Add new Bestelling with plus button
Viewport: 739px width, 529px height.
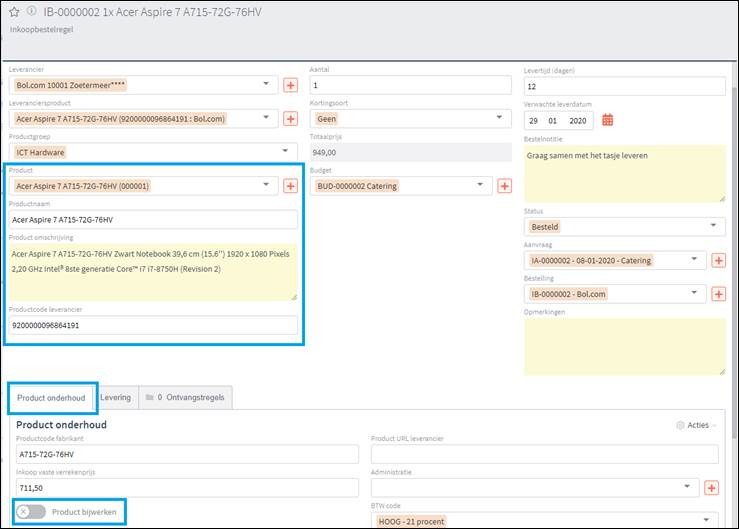(718, 294)
